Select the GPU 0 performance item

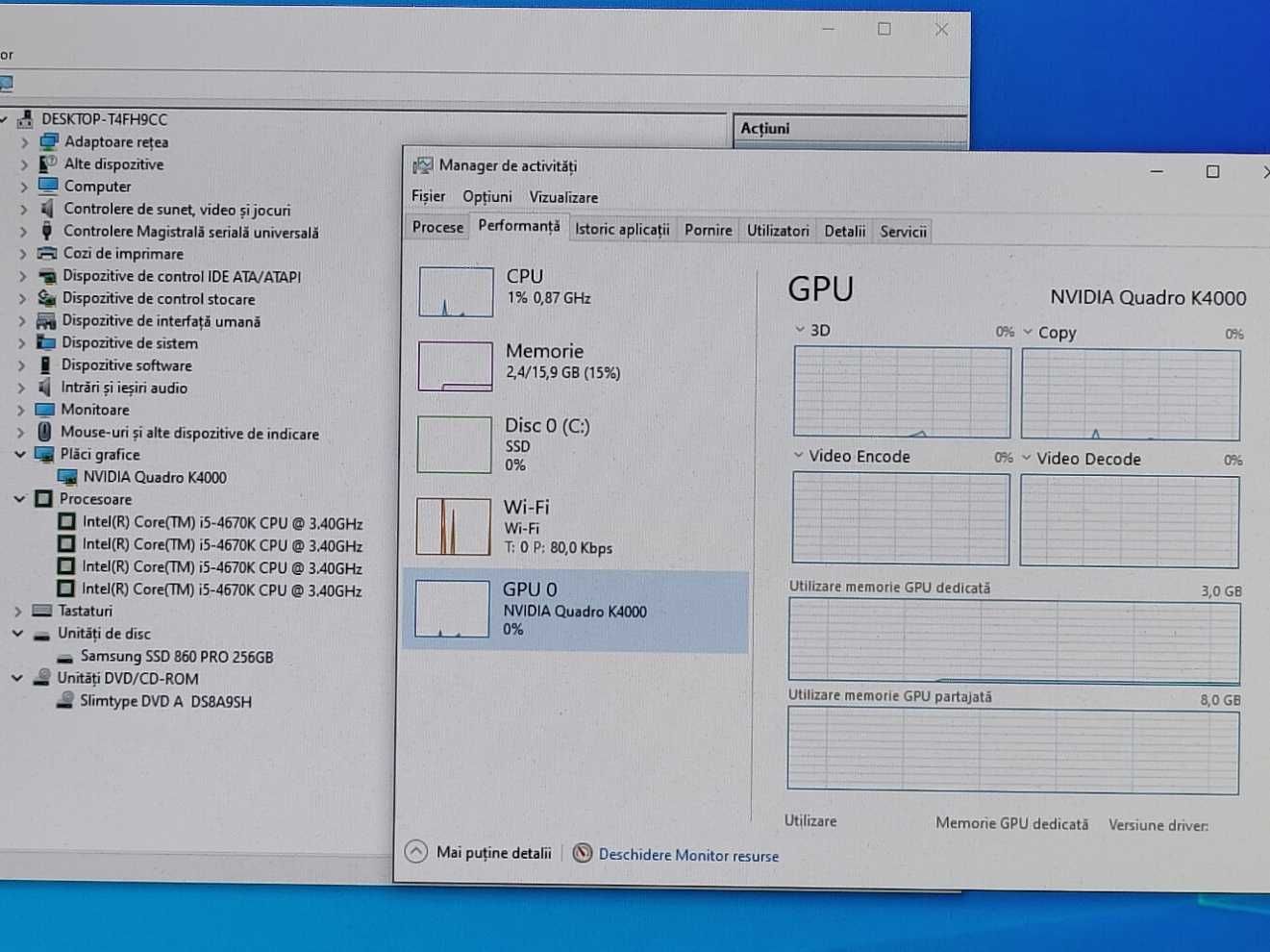575,610
